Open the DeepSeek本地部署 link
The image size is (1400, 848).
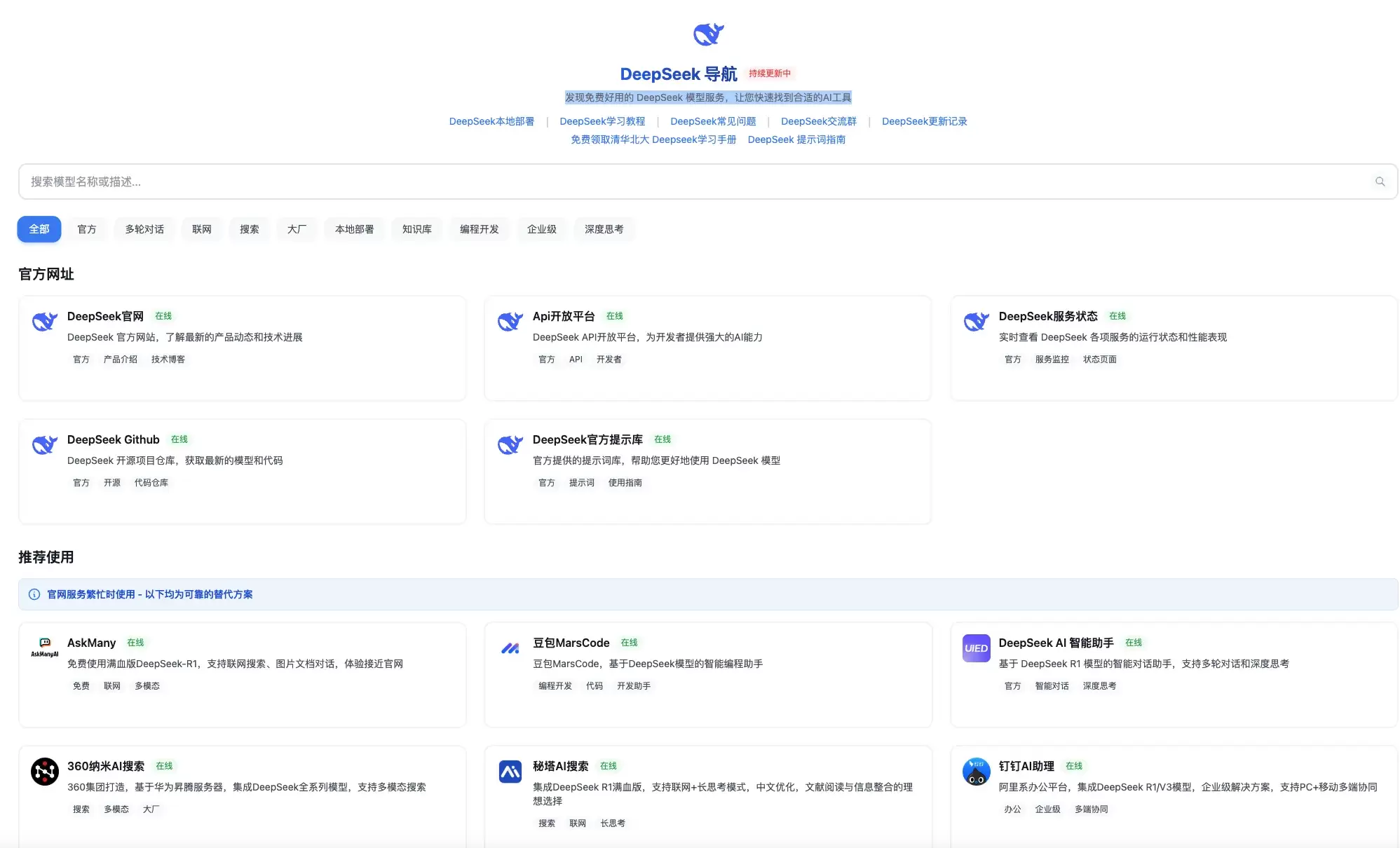coord(491,121)
